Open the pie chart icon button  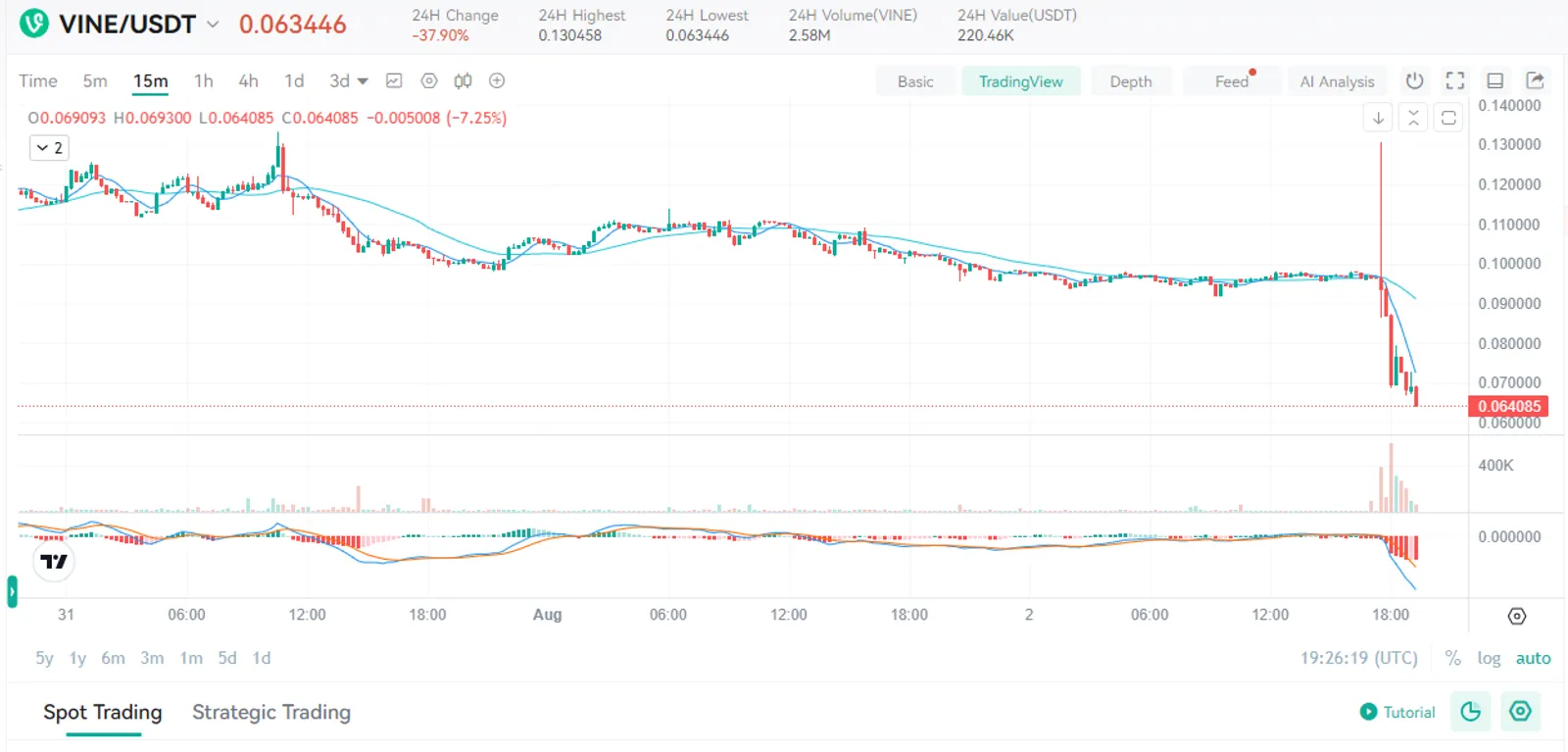coord(1471,712)
